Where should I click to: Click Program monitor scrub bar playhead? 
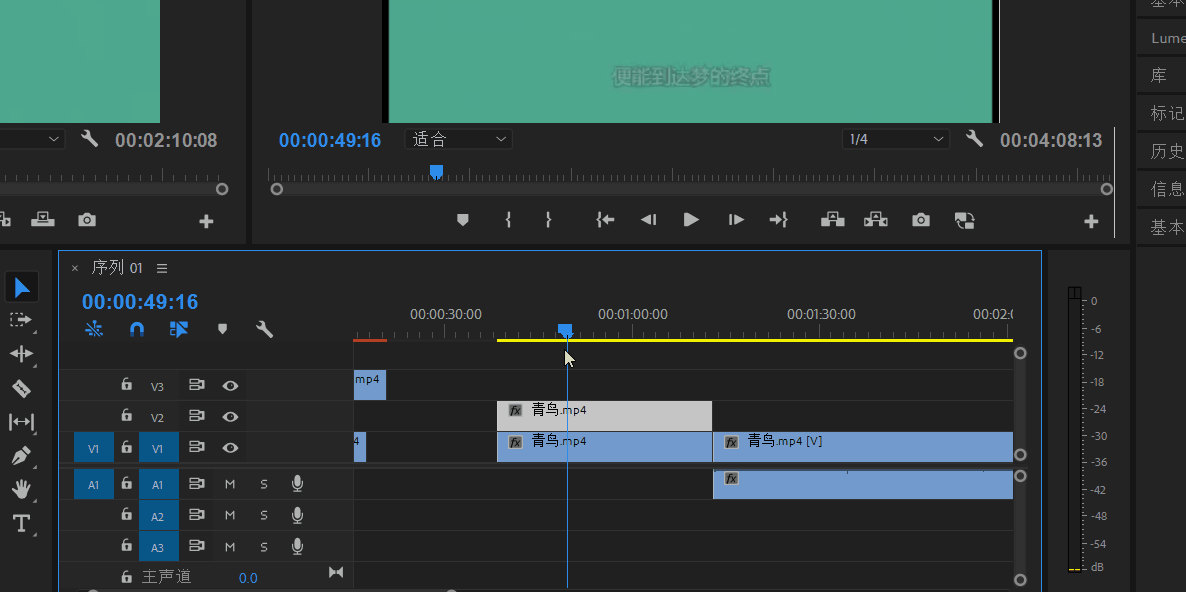click(x=436, y=172)
